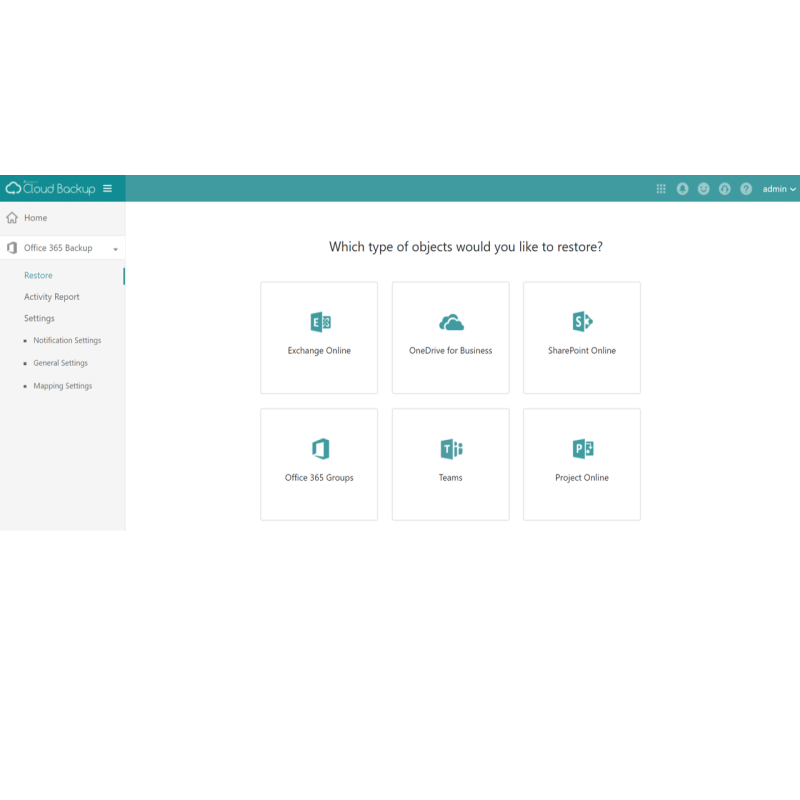Click the smiley feedback icon
Viewport: 800px width, 800px height.
704,189
